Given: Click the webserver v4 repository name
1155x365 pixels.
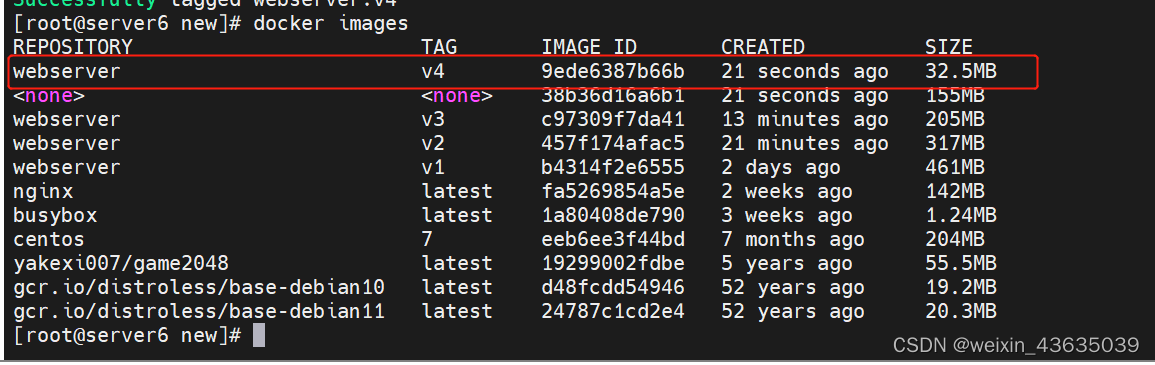Looking at the screenshot, I should click(x=66, y=72).
